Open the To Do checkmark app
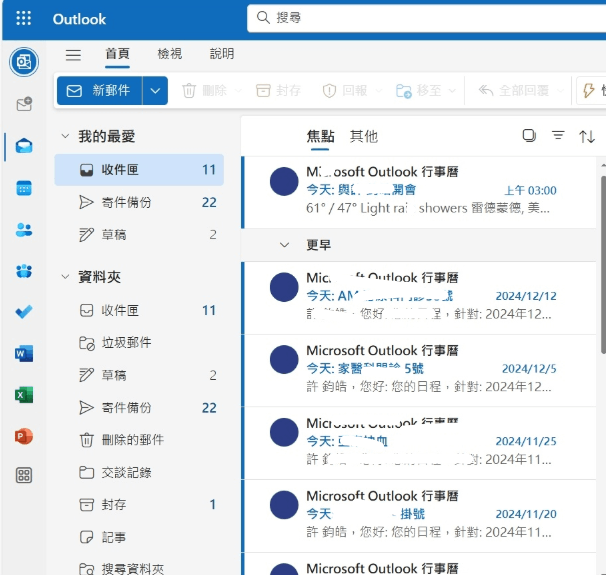Image resolution: width=606 pixels, height=575 pixels. [24, 312]
